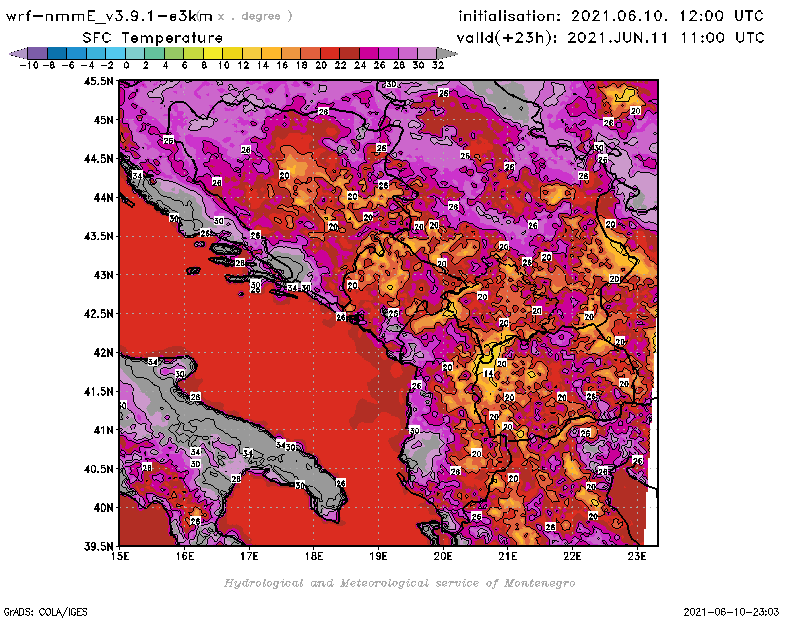The width and height of the screenshot is (800, 618).
Task: Click the 45.5N latitude label
Action: tap(98, 81)
